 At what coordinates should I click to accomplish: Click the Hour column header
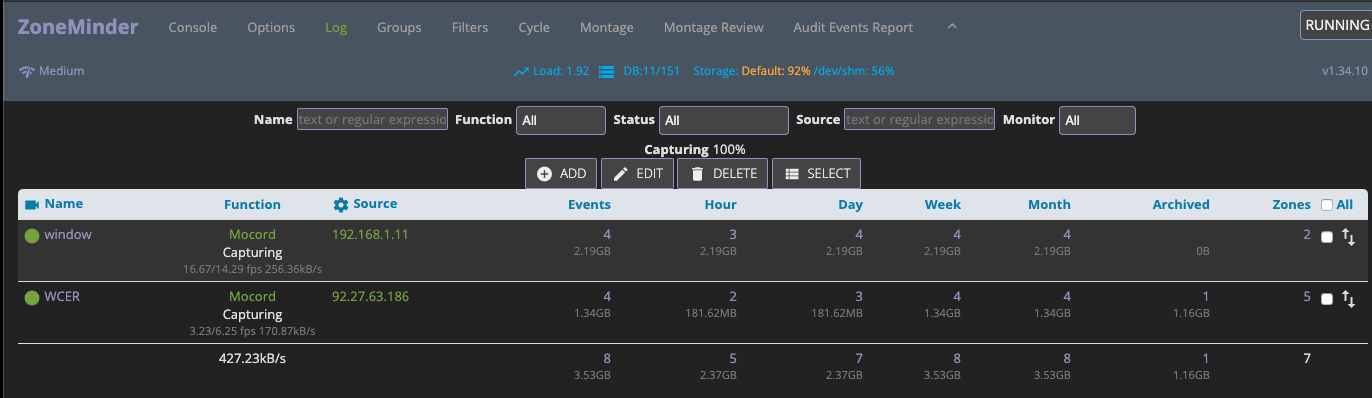(720, 204)
